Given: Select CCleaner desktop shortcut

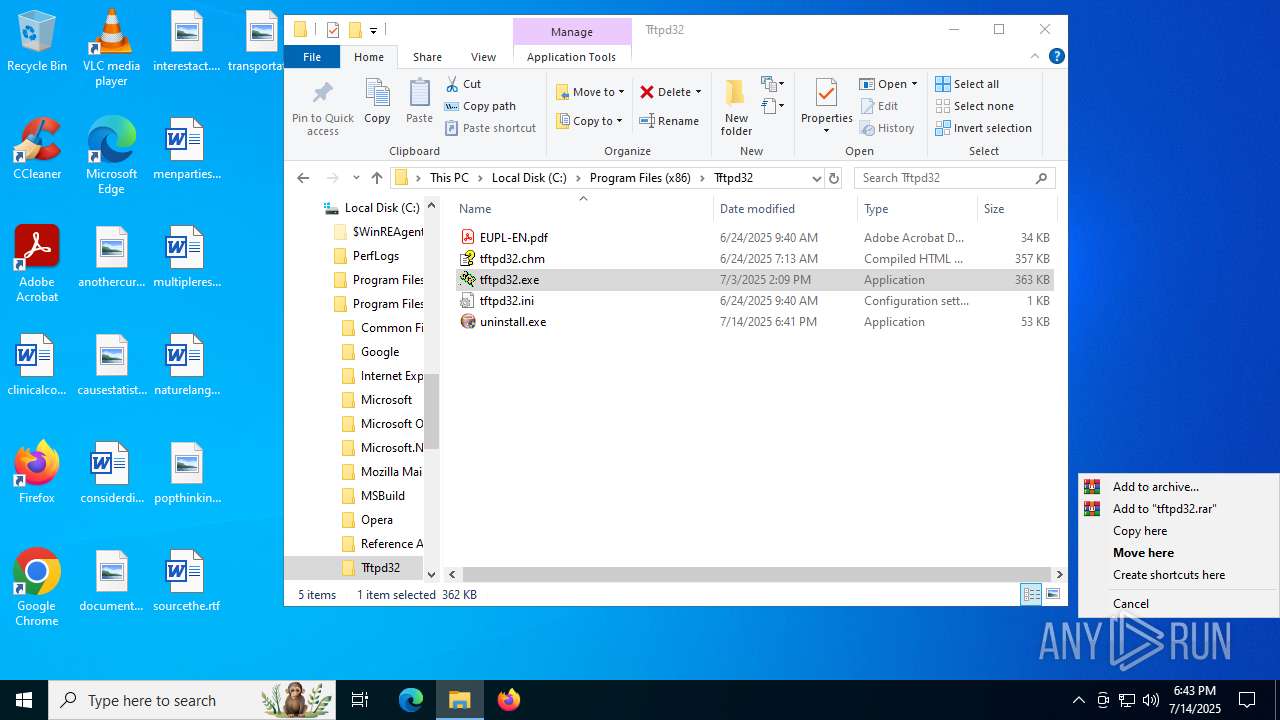Looking at the screenshot, I should pyautogui.click(x=37, y=150).
